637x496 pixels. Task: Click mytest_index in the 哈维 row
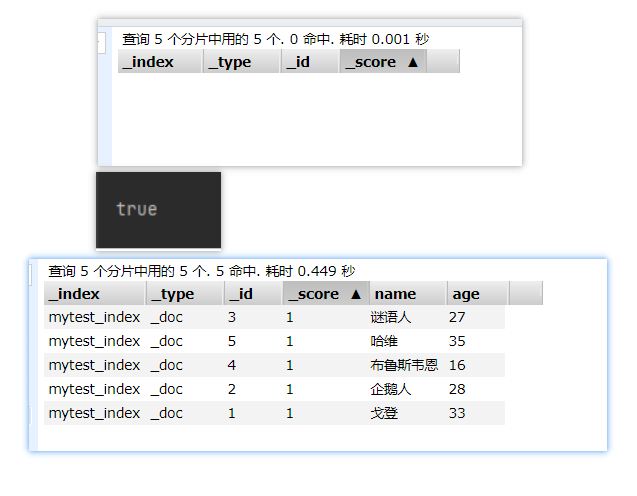click(x=94, y=341)
